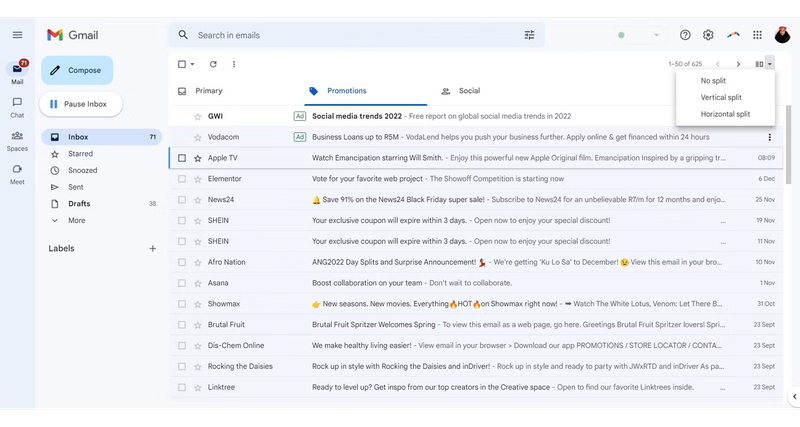Viewport: 800px width, 427px height.
Task: Go to the next page of emails
Action: coord(738,64)
